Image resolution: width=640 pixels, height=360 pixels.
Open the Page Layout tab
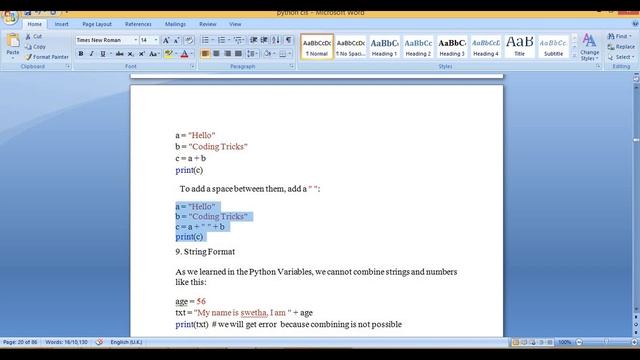tap(97, 24)
